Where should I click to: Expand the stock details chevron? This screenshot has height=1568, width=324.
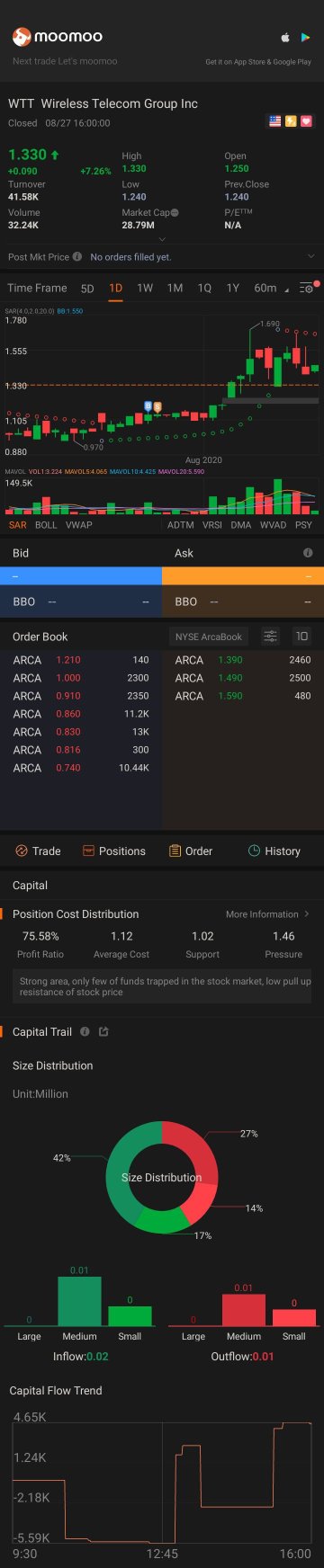click(x=162, y=239)
